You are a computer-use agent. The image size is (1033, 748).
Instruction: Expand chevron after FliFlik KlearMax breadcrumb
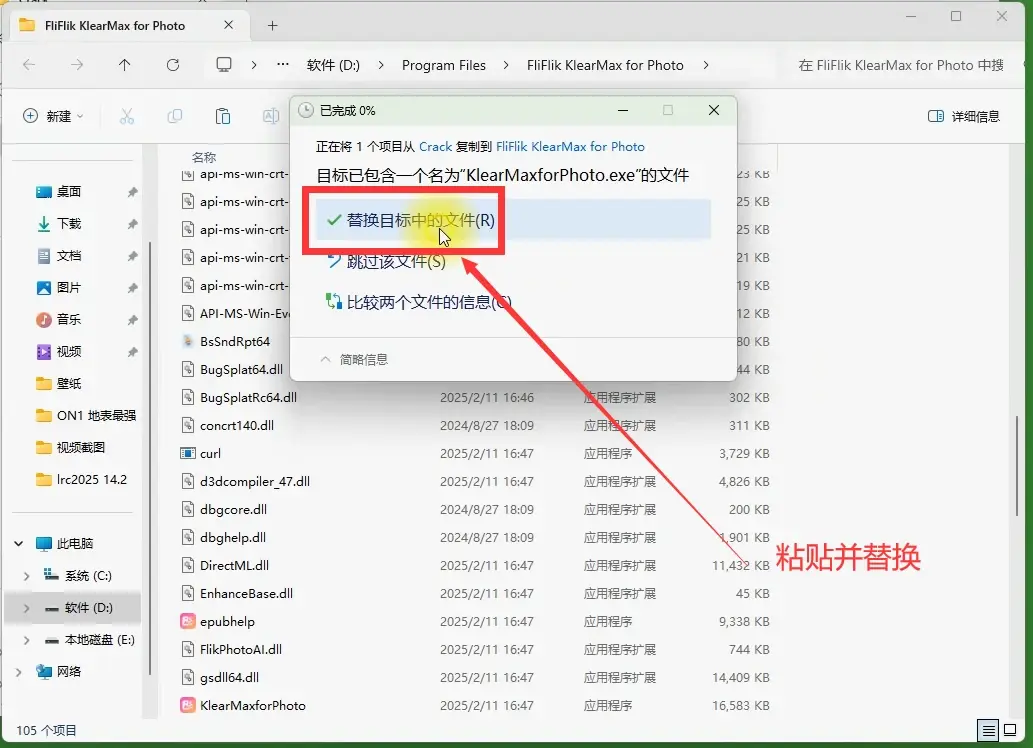(x=706, y=65)
